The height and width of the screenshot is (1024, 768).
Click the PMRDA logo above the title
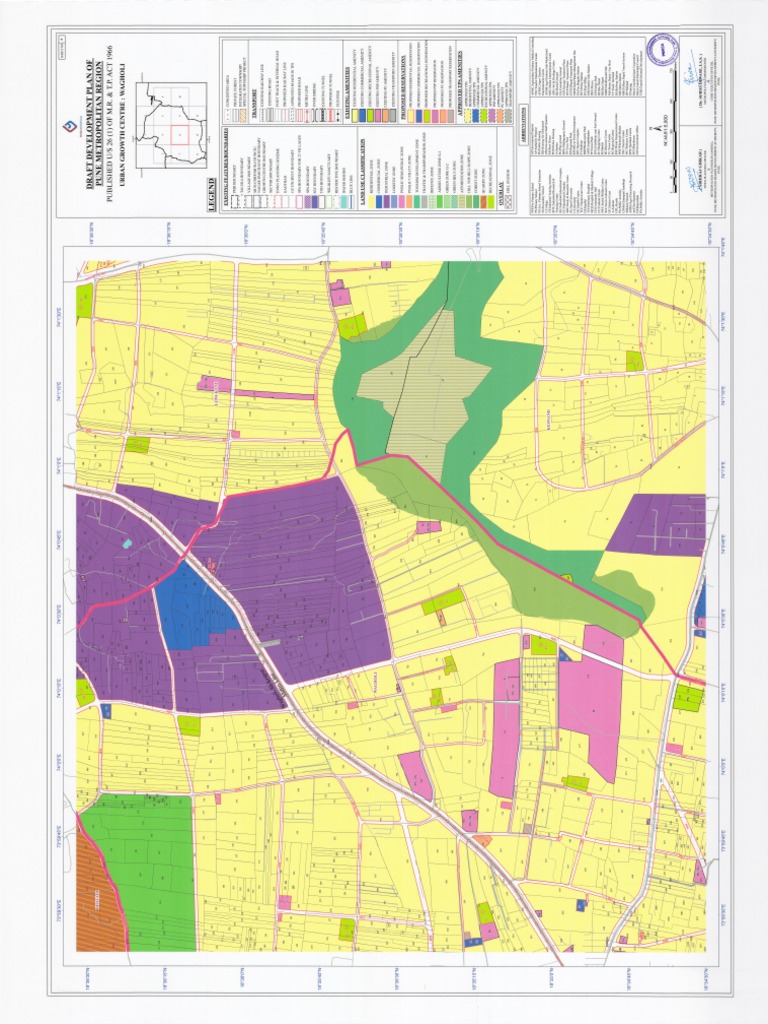71,125
